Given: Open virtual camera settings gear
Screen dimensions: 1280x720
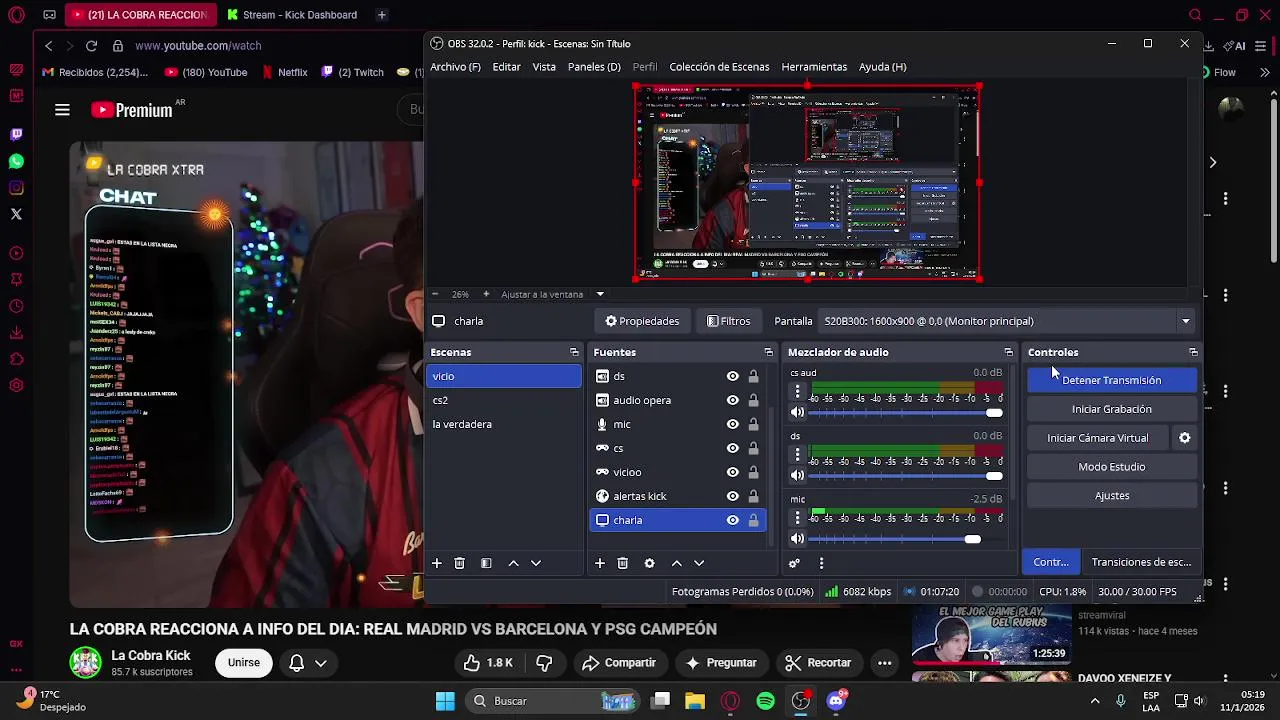Looking at the screenshot, I should (1184, 438).
